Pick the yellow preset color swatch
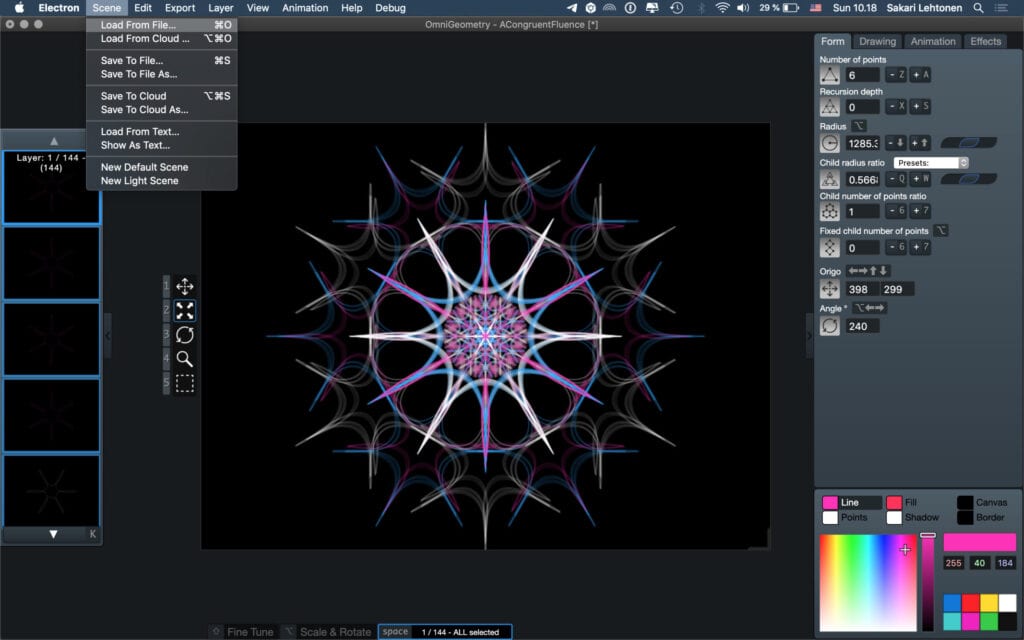 click(989, 602)
